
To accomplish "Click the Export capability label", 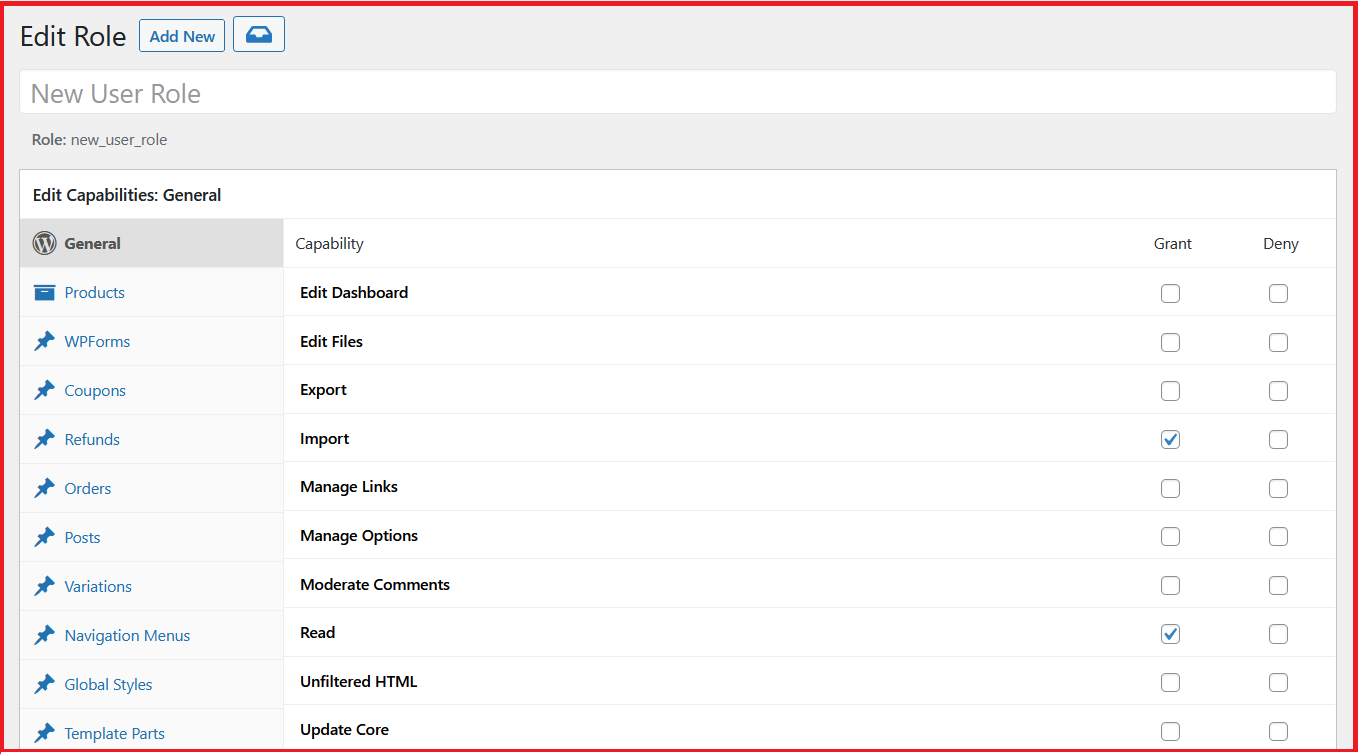I will 323,390.
